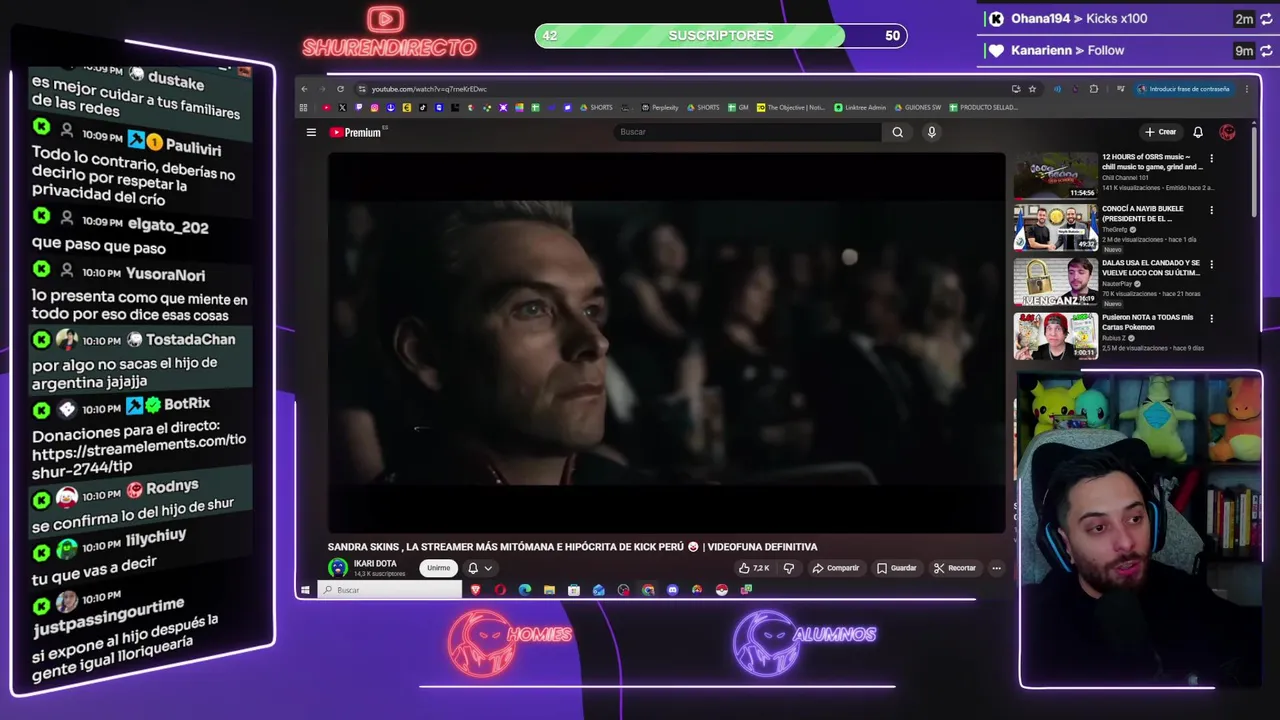The width and height of the screenshot is (1280, 720).
Task: Open the Pokeball app on taskbar
Action: pyautogui.click(x=722, y=590)
